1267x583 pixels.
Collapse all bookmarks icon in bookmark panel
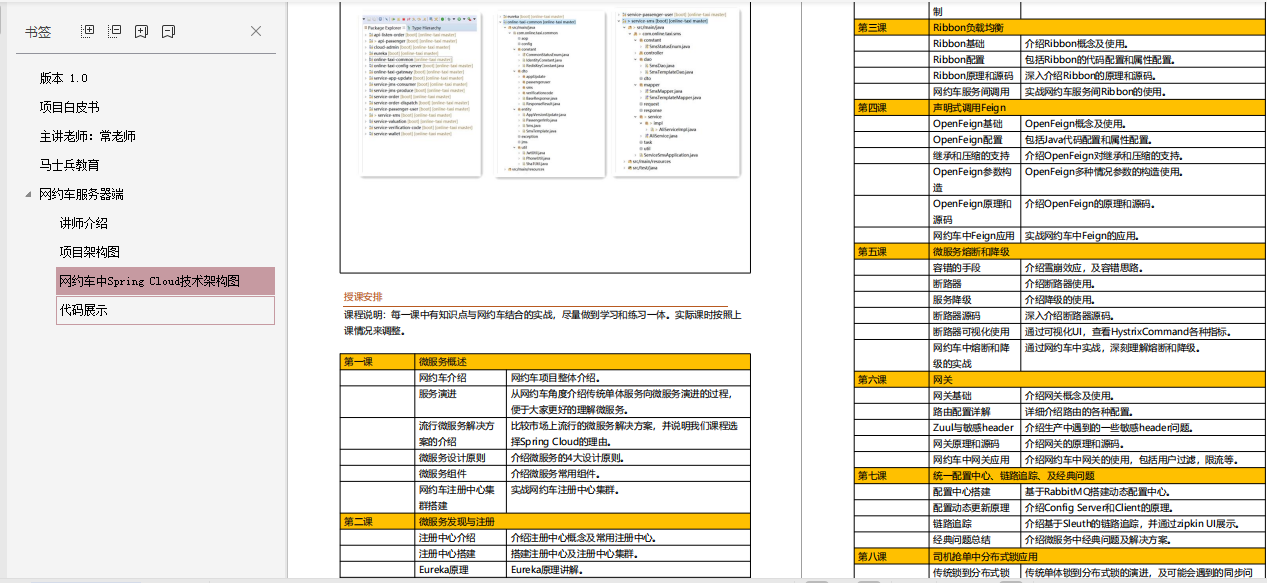pyautogui.click(x=115, y=32)
